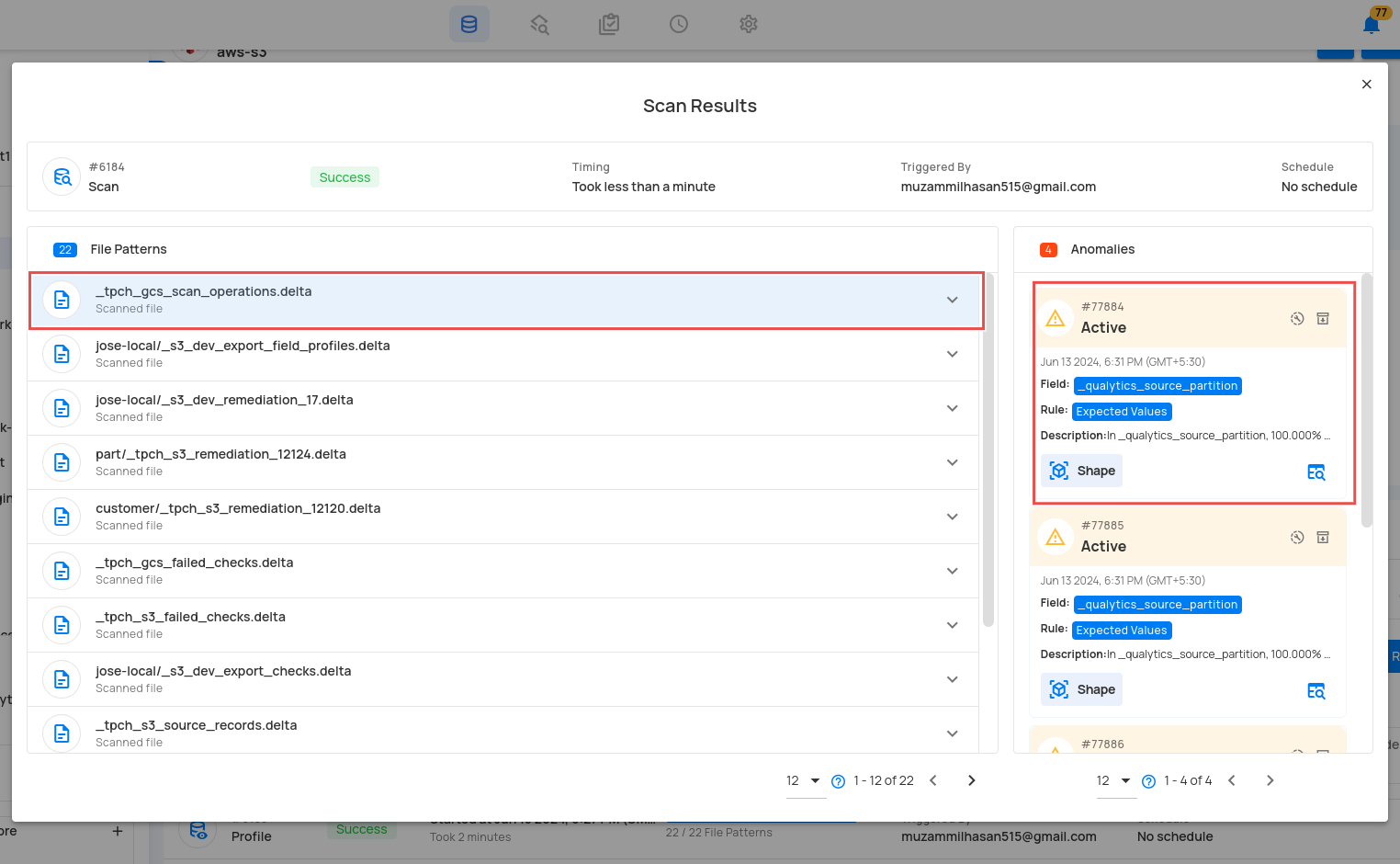Click _qualytics_source_partition field tag in #77885
This screenshot has height=864, width=1400.
(1157, 605)
